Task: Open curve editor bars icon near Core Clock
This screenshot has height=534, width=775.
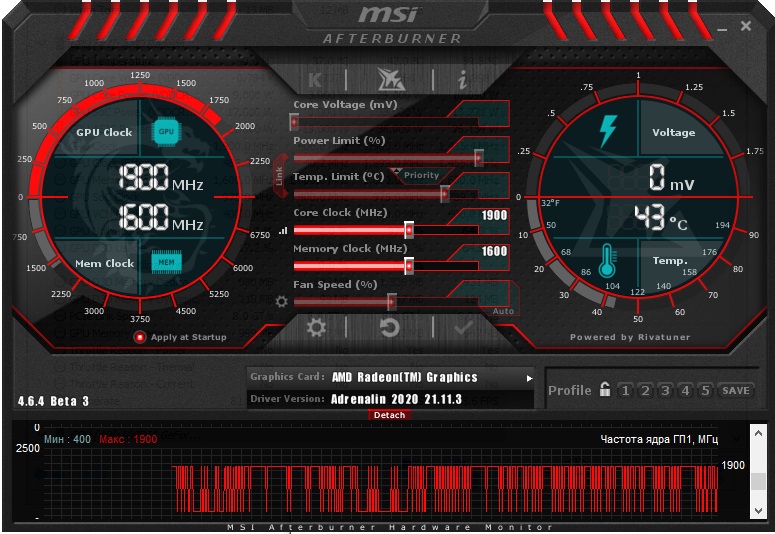Action: 283,230
